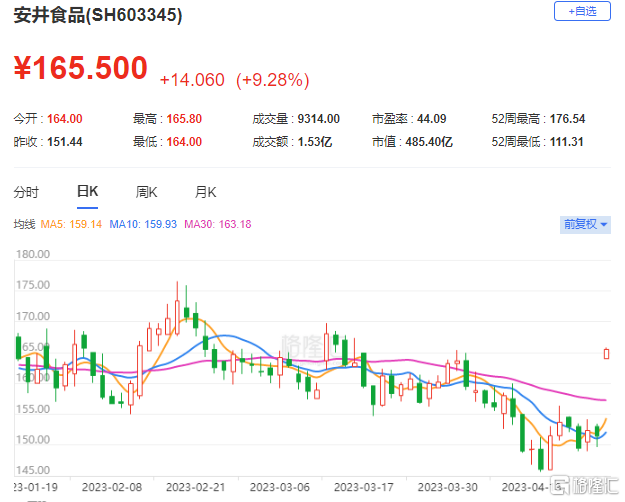The height and width of the screenshot is (502, 625).
Task: Click MA5: 159.14 indicator label
Action: 71,224
